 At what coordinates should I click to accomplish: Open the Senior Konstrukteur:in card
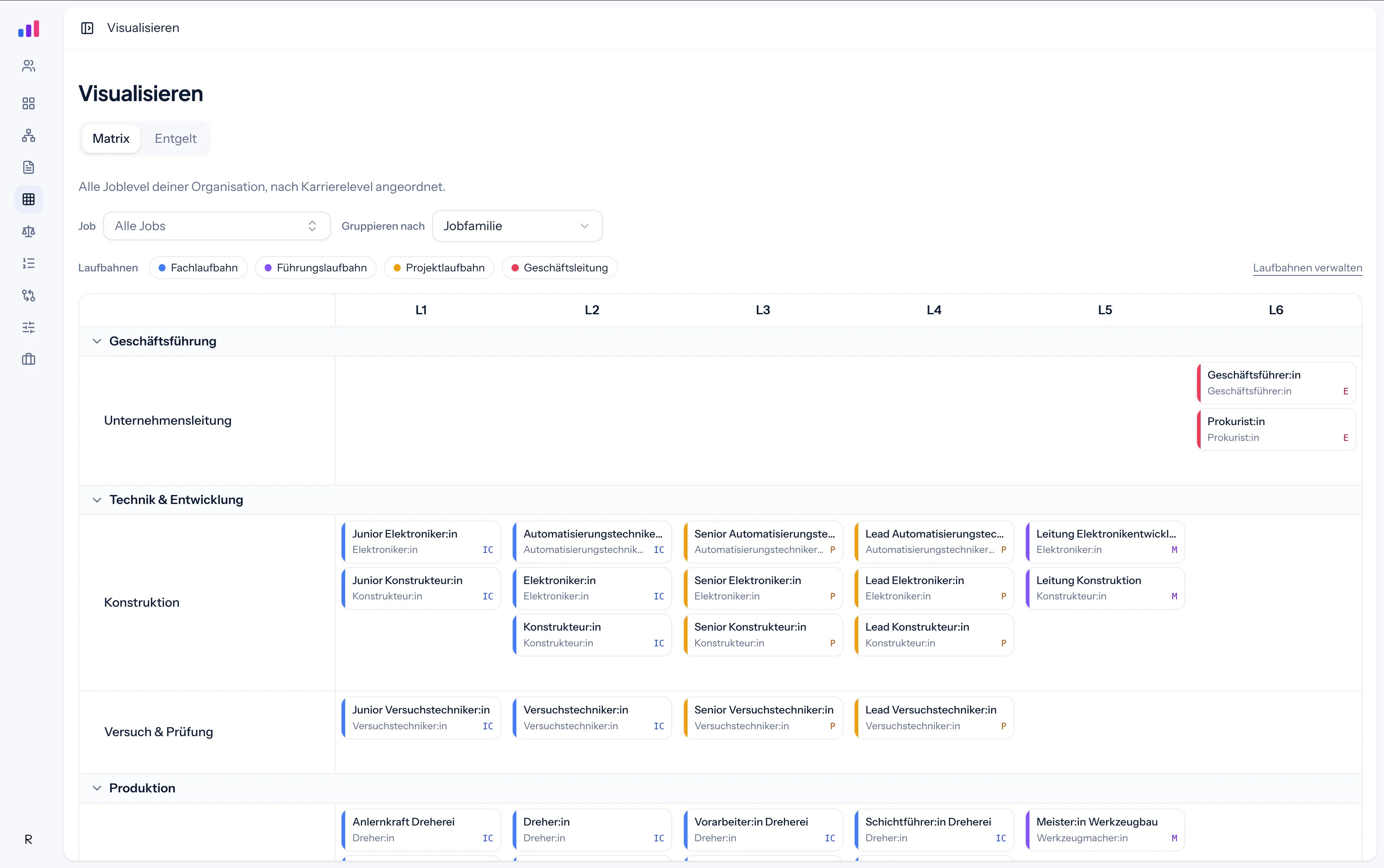click(763, 634)
